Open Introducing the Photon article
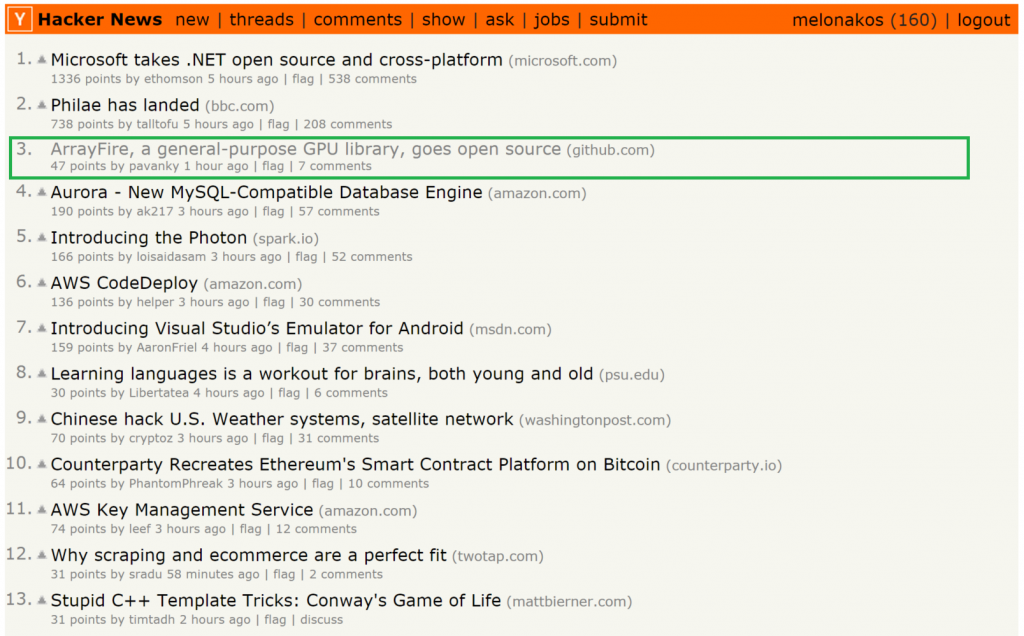The height and width of the screenshot is (636, 1024). (x=149, y=238)
